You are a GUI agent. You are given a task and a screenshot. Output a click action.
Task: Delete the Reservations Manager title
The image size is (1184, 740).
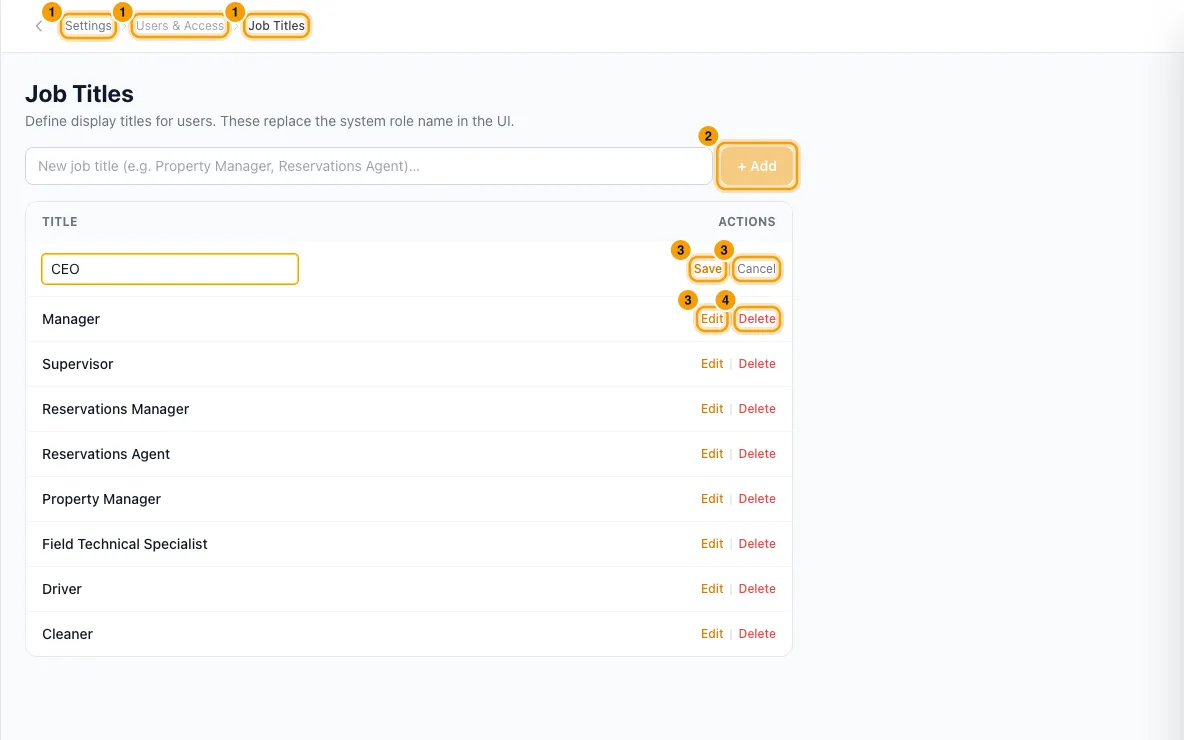coord(757,409)
